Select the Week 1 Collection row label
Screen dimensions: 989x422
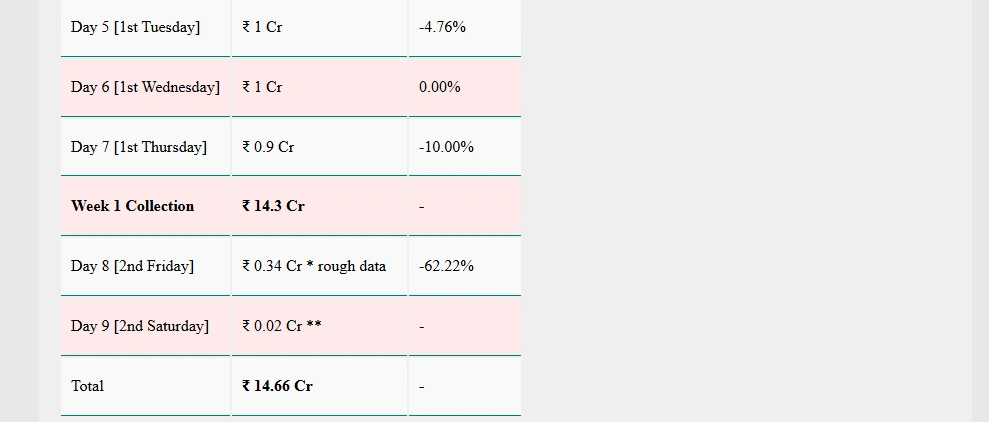(x=132, y=206)
